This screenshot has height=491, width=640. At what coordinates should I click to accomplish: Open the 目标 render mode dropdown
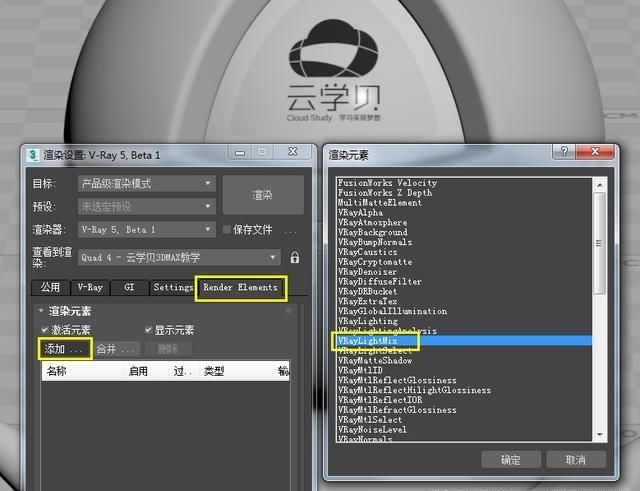coord(147,184)
